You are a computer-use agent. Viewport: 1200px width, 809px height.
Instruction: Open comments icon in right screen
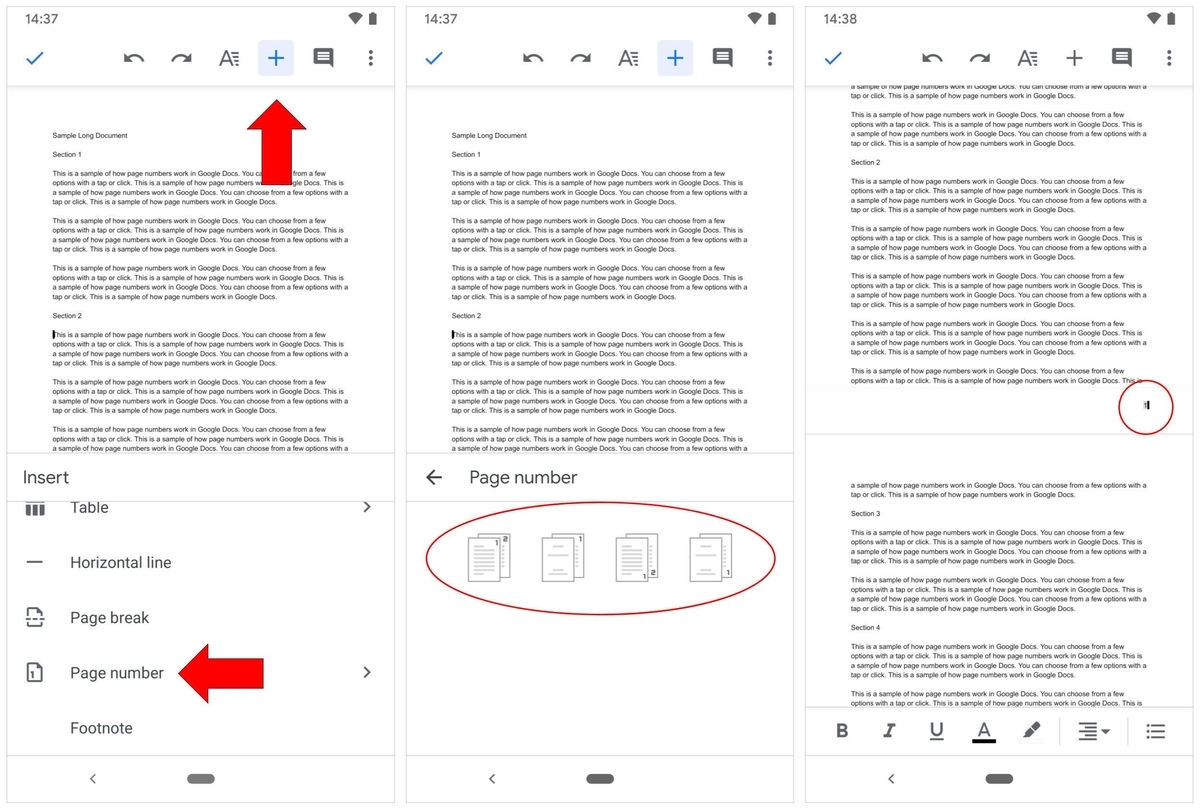tap(1121, 58)
